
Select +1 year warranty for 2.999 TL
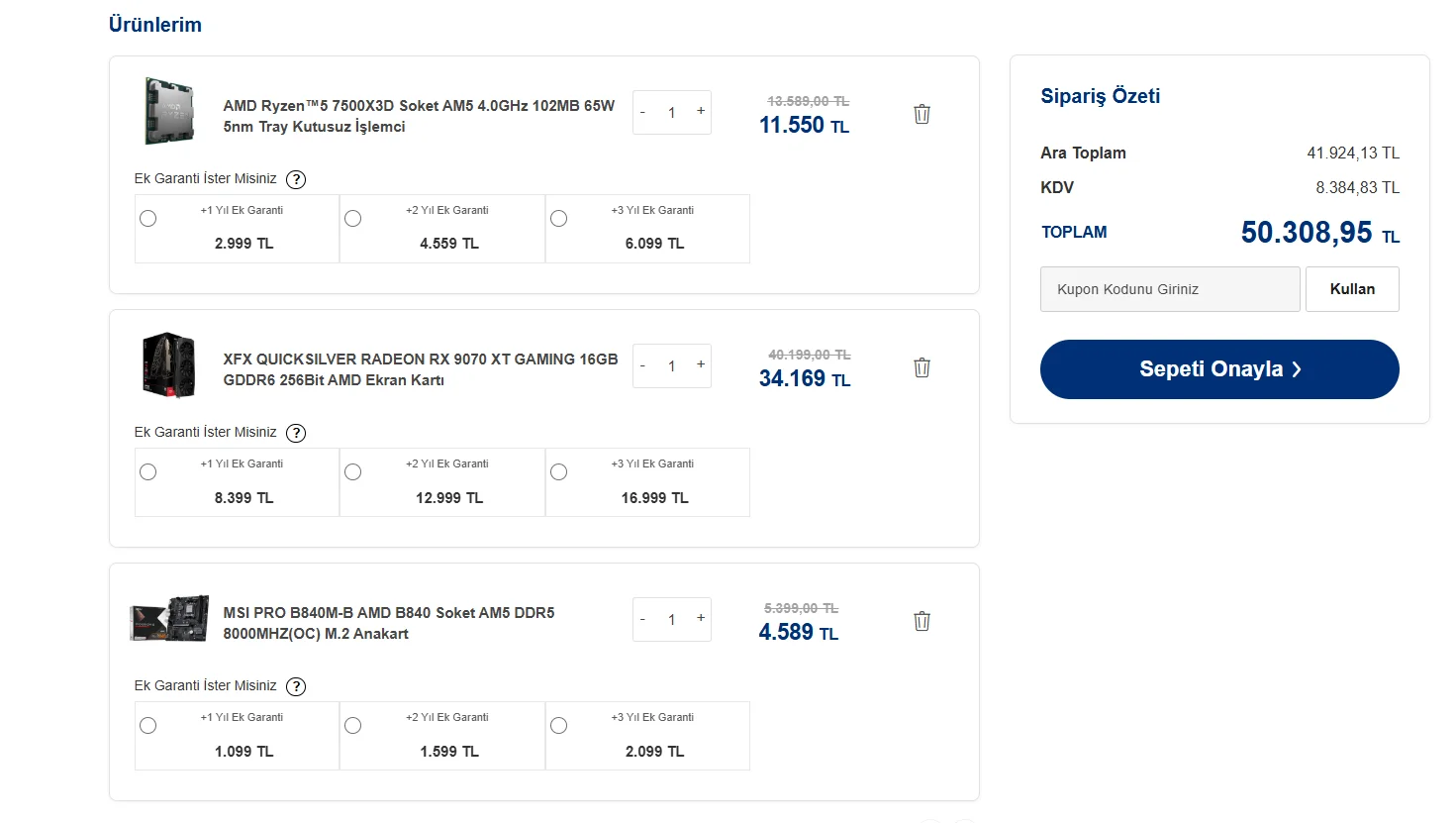[148, 219]
